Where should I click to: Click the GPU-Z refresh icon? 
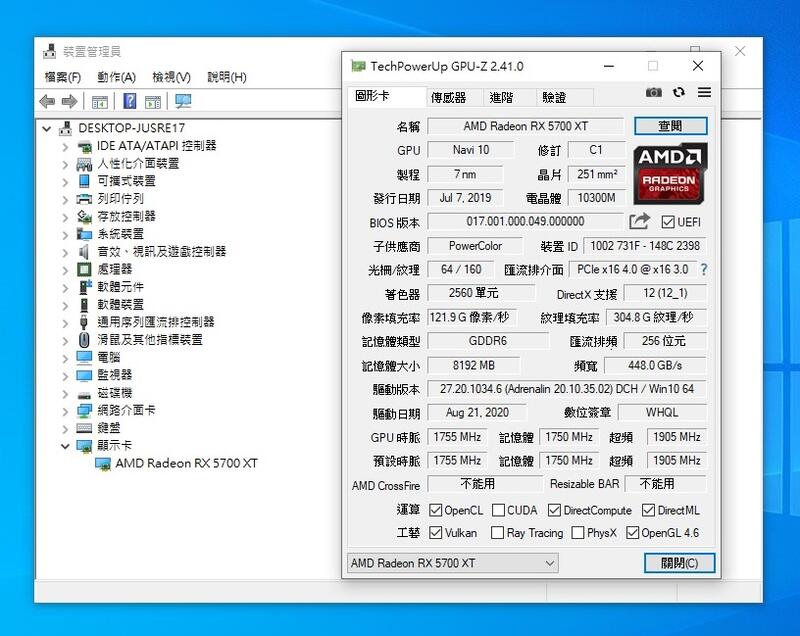click(x=679, y=92)
